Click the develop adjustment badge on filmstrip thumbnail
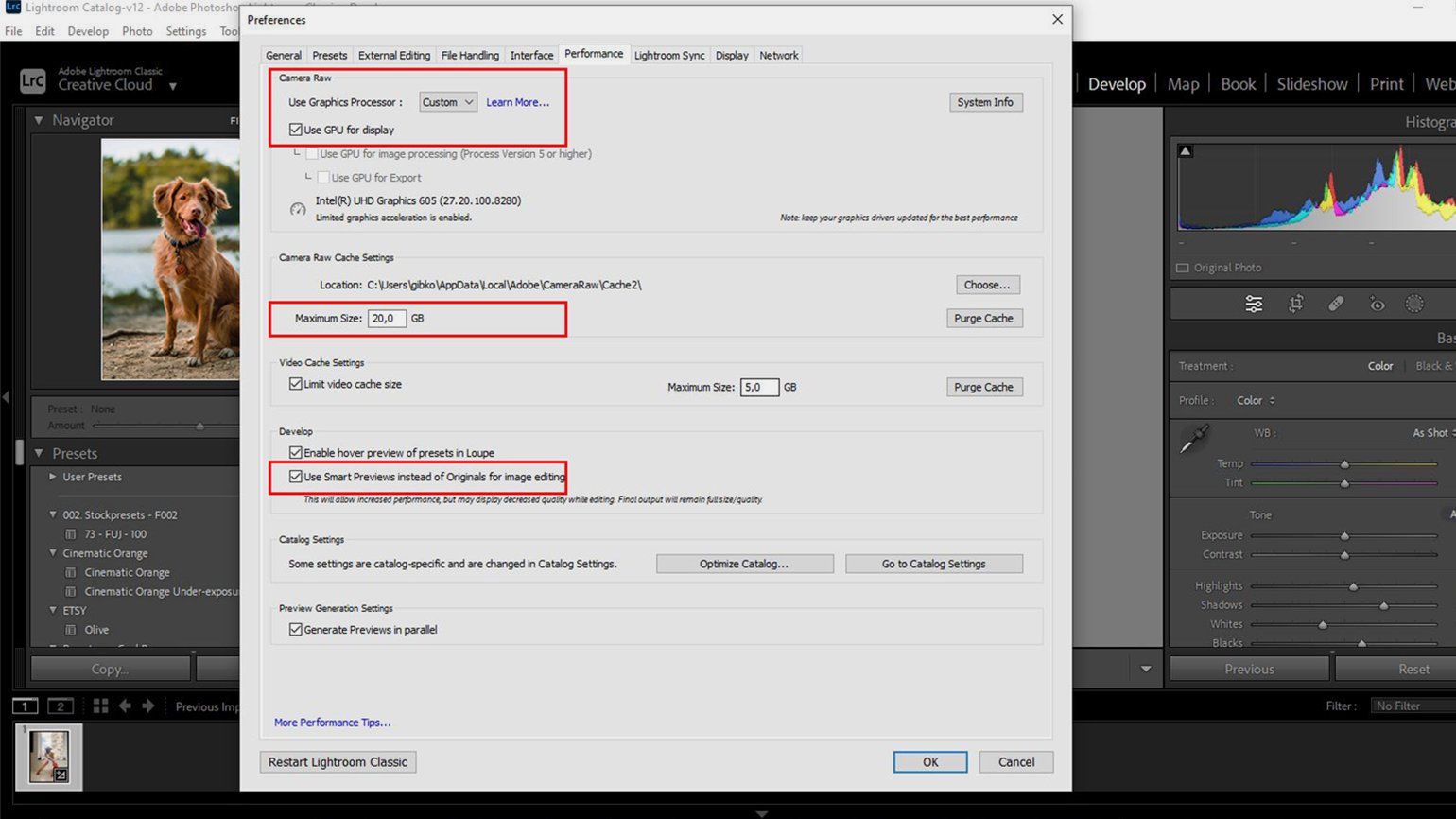The height and width of the screenshot is (819, 1456). [x=61, y=775]
